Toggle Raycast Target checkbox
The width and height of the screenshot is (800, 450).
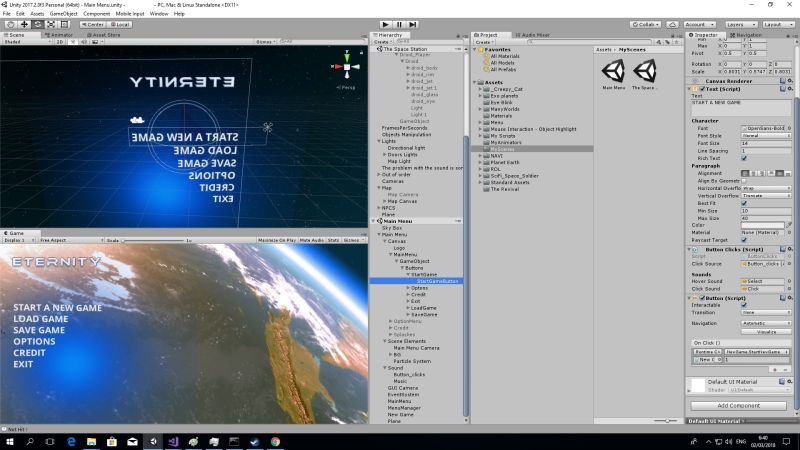744,240
